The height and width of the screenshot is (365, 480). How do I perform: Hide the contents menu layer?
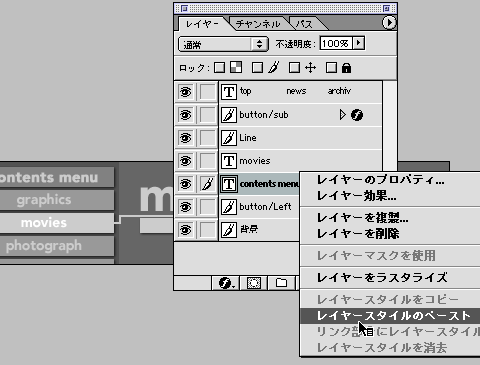[x=185, y=184]
